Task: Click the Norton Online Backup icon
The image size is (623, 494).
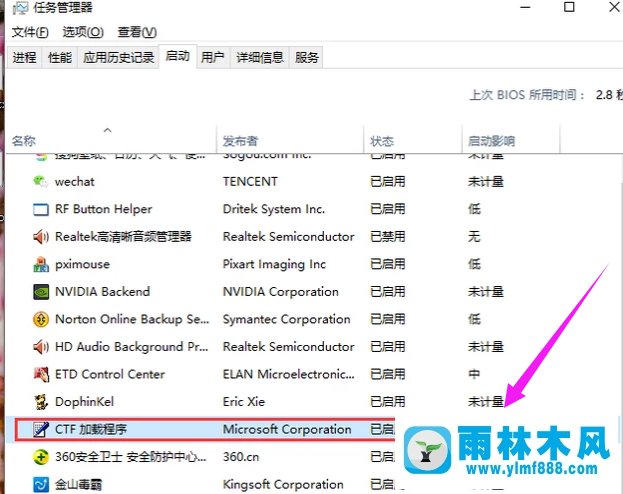Action: coord(41,319)
